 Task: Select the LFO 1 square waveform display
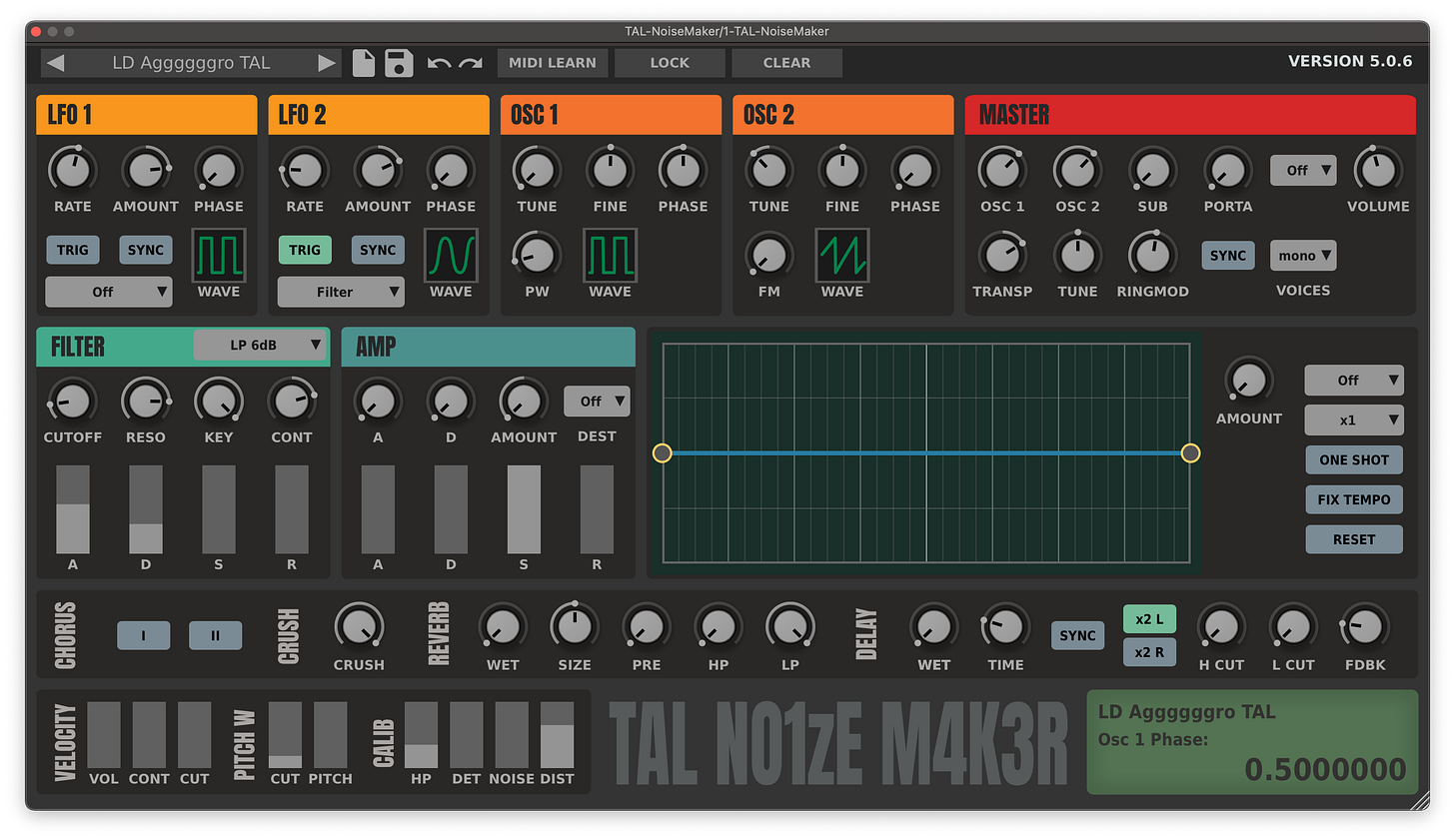click(219, 256)
